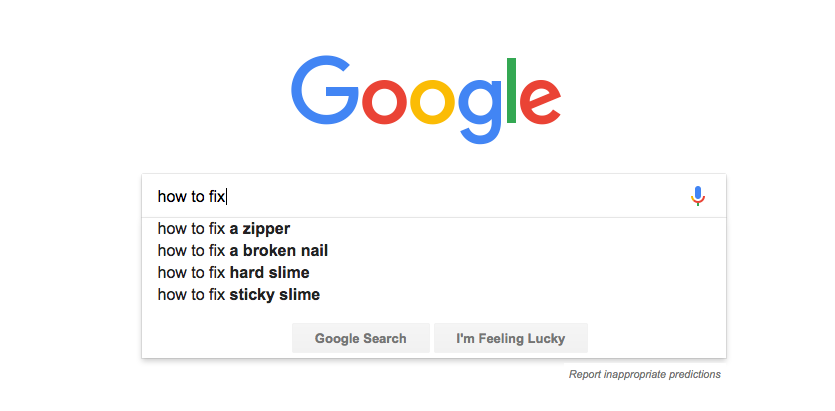Pick the "how to fix hard slime" suggestion
This screenshot has width=835, height=411.
pos(233,273)
